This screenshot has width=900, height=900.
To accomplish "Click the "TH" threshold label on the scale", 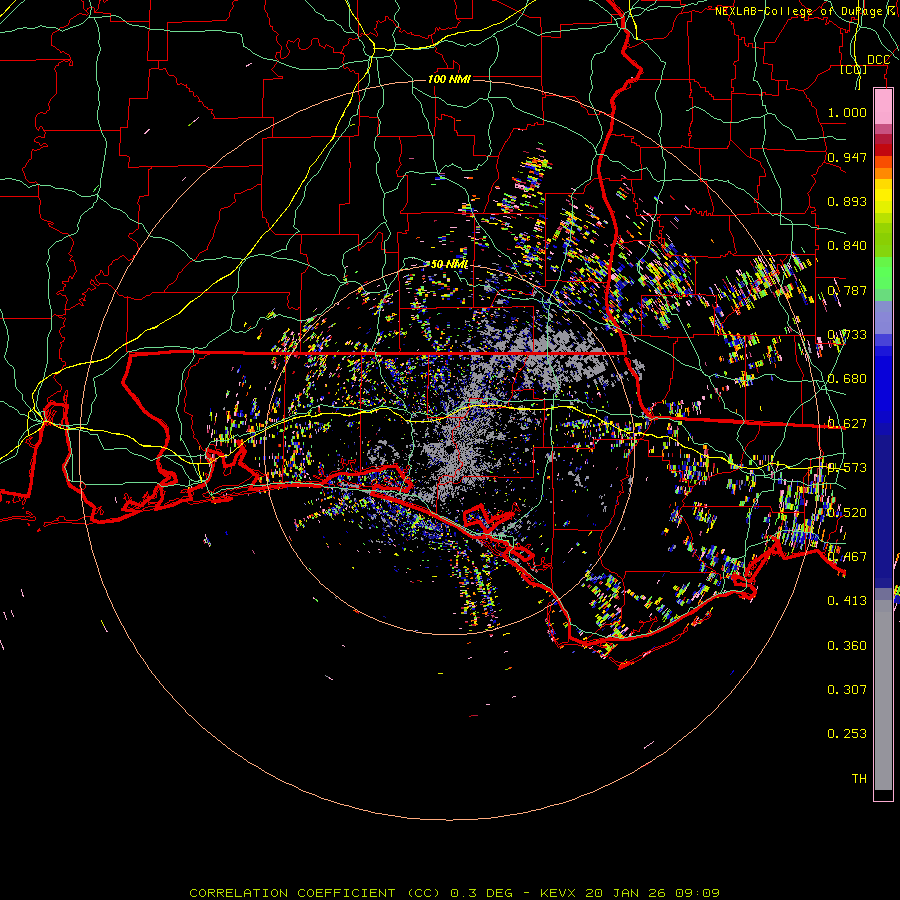I will click(859, 779).
